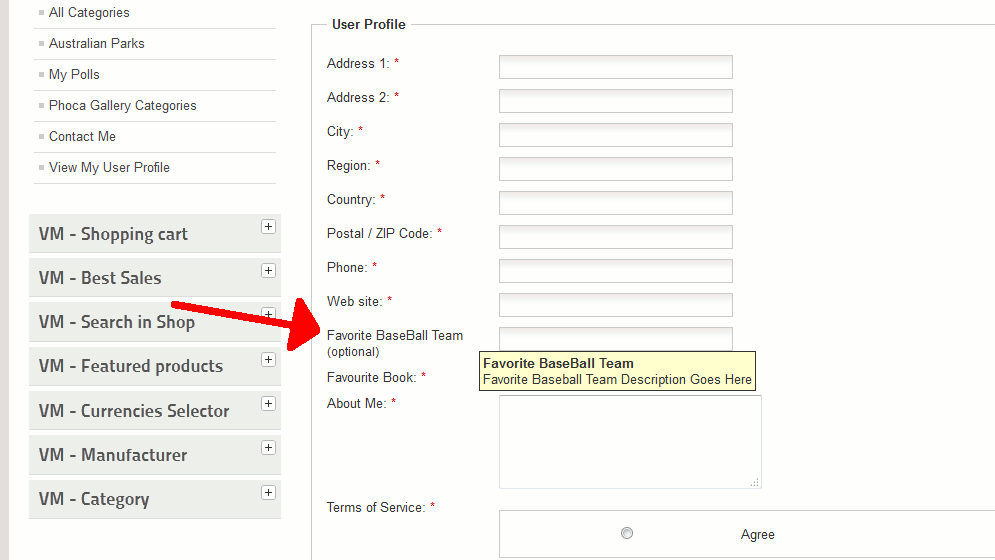Open Australian Parks menu item
The width and height of the screenshot is (995, 560).
[x=96, y=44]
